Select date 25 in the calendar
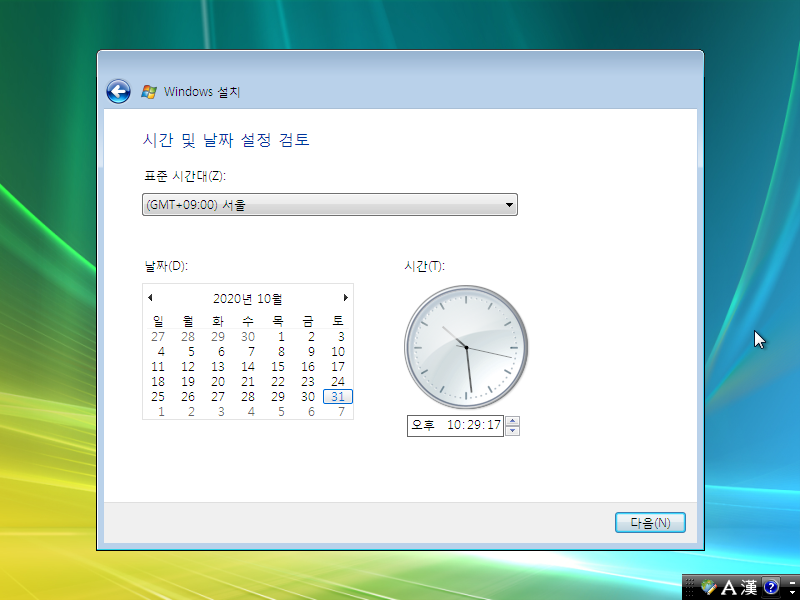The width and height of the screenshot is (800, 600). [x=158, y=396]
